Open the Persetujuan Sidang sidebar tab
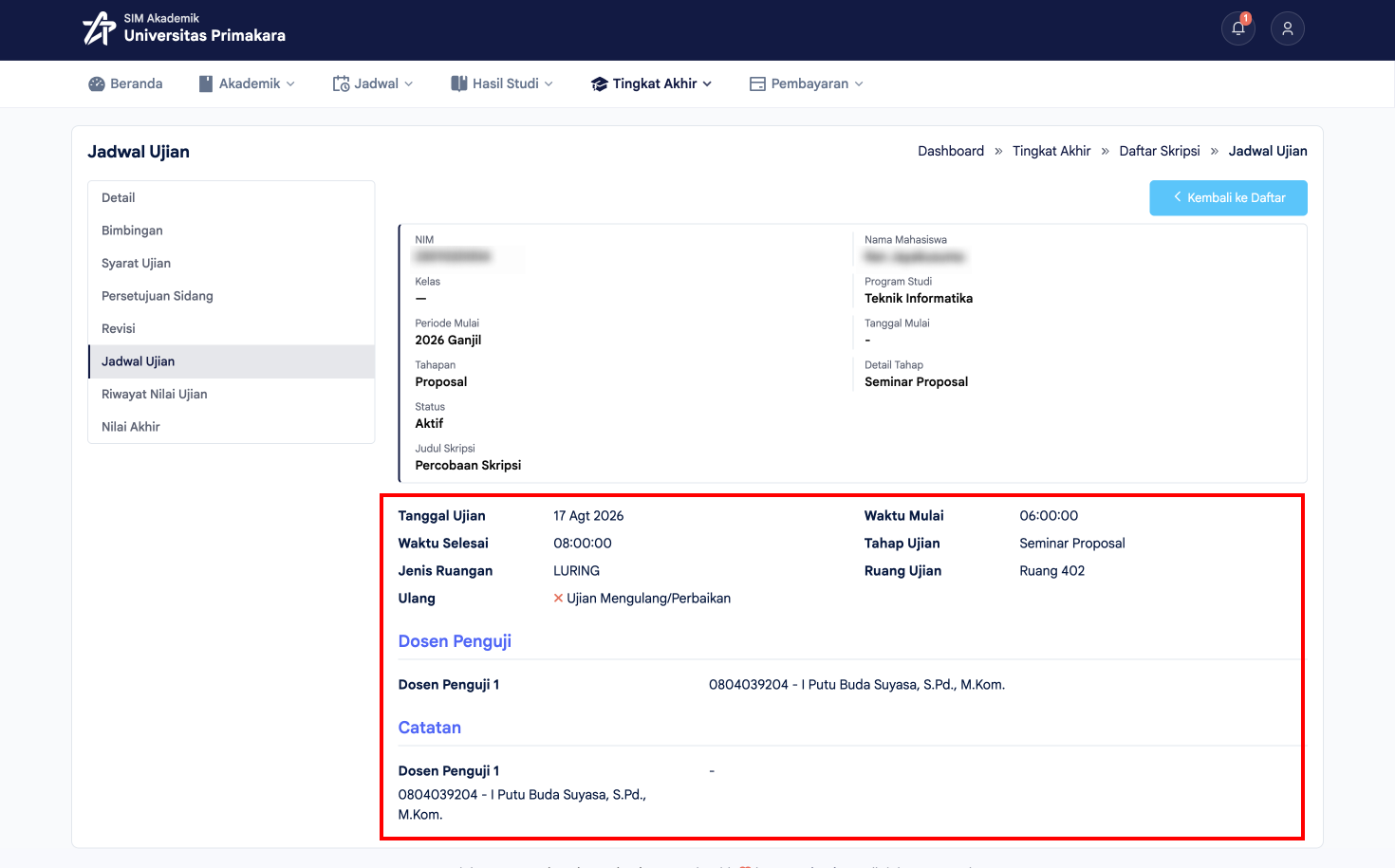The width and height of the screenshot is (1395, 868). pos(232,296)
